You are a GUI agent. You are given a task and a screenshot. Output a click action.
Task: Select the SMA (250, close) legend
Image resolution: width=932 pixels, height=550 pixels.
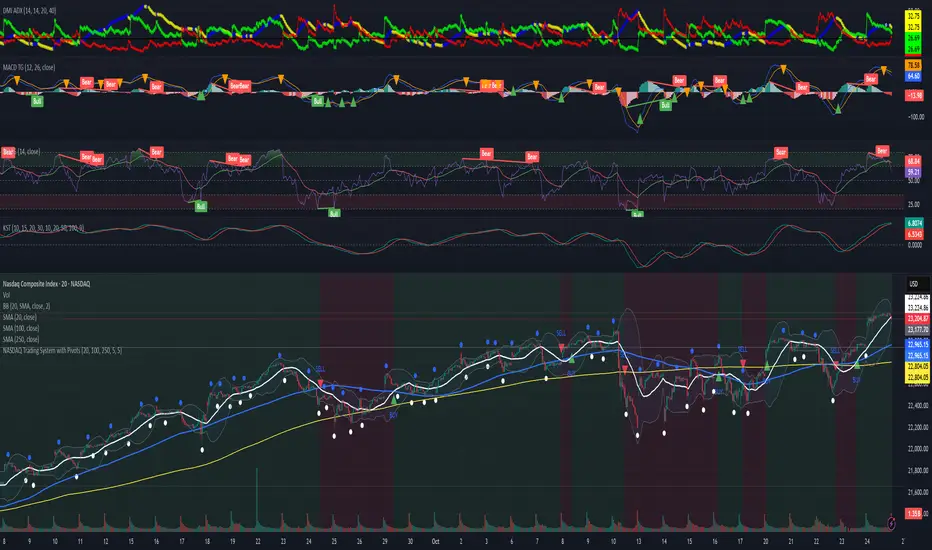(21, 340)
